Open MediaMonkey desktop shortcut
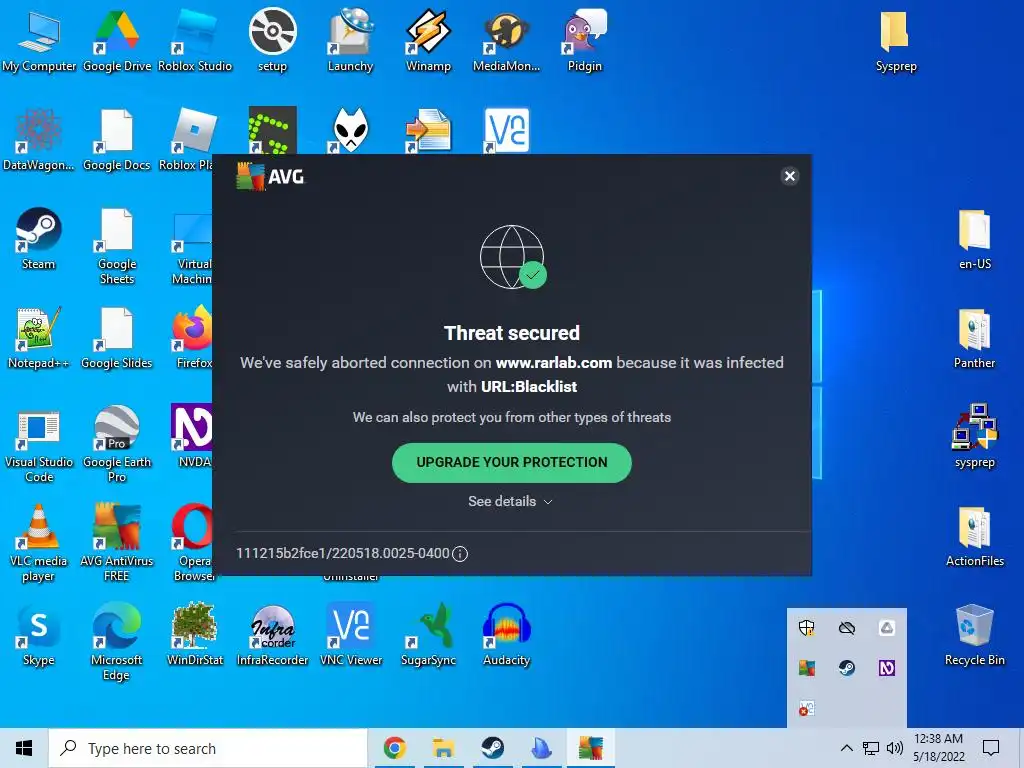This screenshot has width=1024, height=768. 506,41
